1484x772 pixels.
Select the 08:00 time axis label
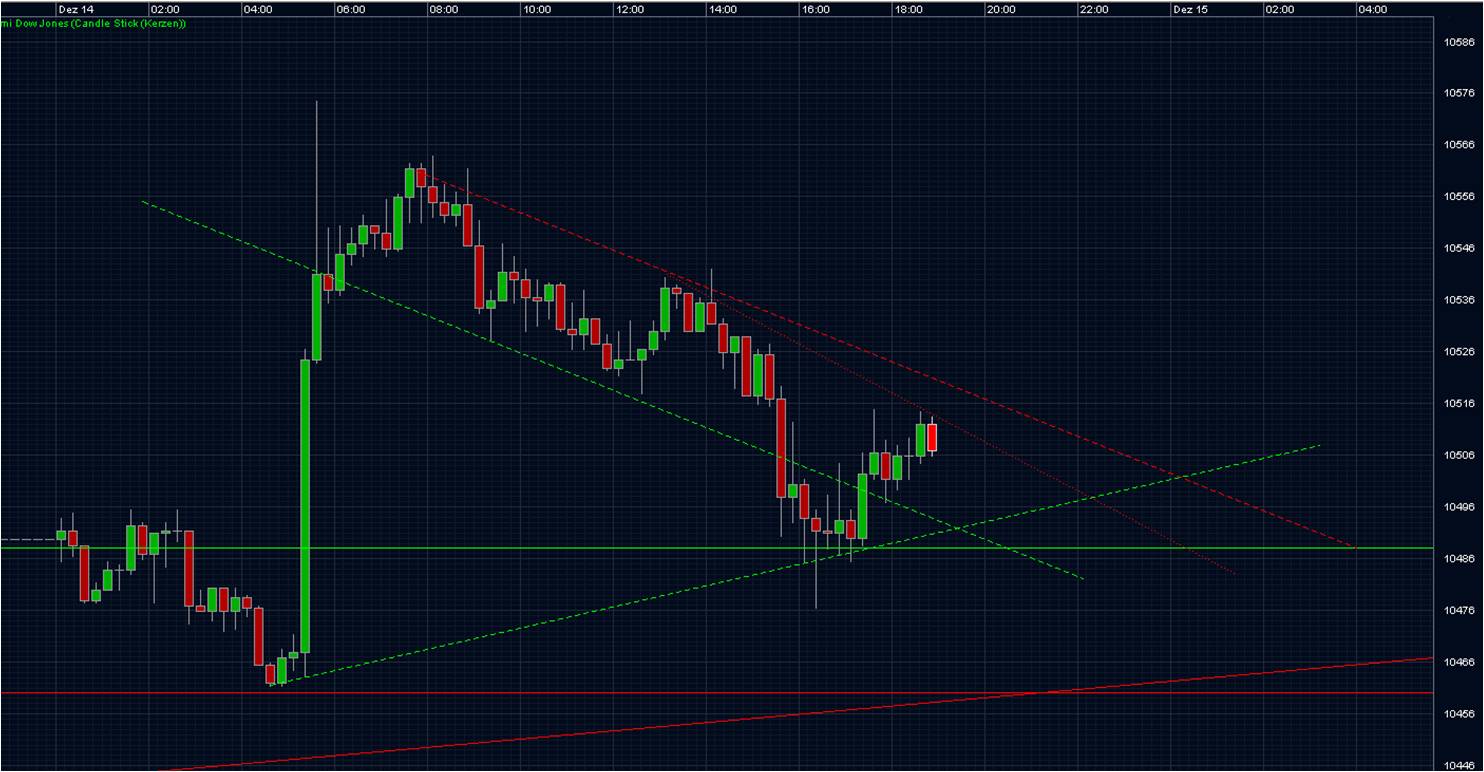click(x=445, y=8)
